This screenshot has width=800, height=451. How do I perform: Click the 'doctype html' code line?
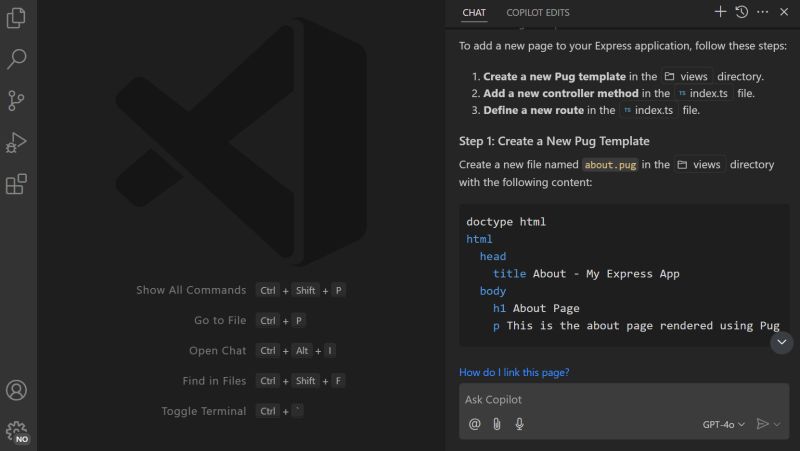click(x=506, y=222)
